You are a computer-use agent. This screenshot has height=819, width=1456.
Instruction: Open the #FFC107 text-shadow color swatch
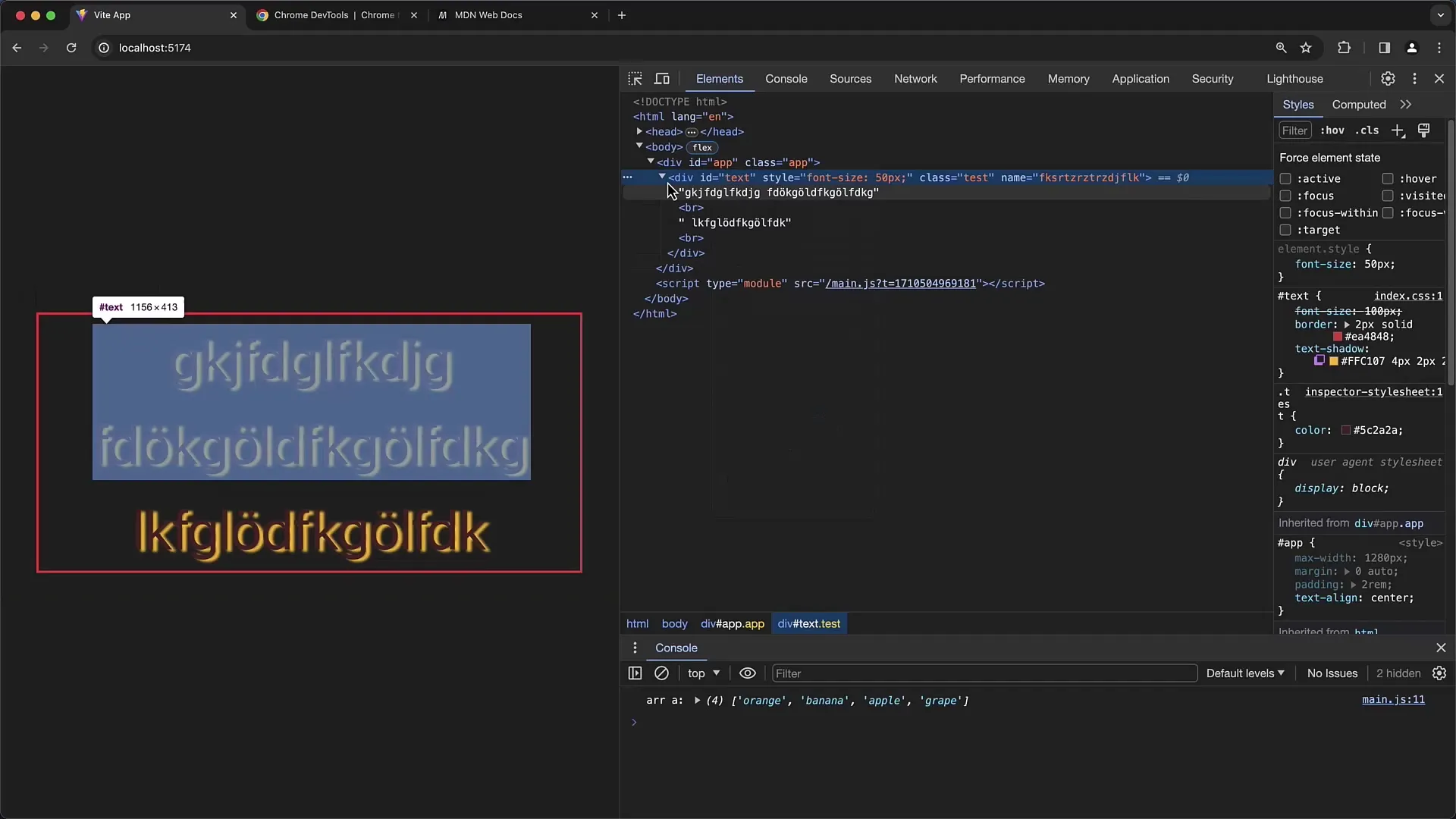coord(1334,361)
